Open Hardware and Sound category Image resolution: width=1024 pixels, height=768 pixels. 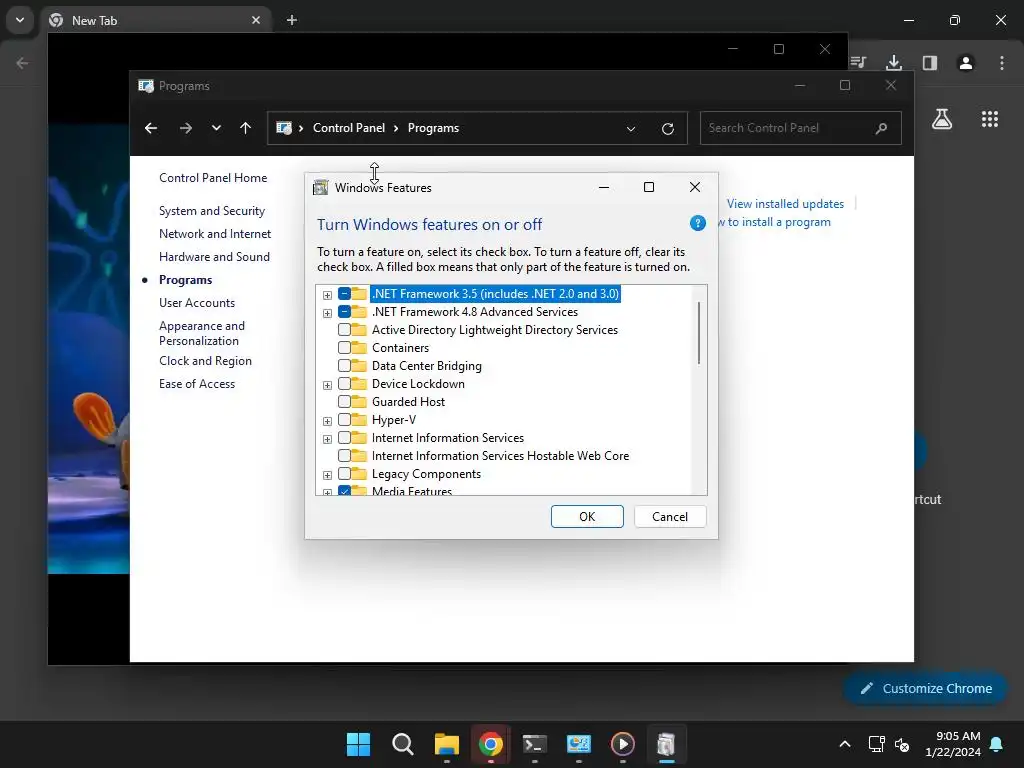click(x=214, y=257)
